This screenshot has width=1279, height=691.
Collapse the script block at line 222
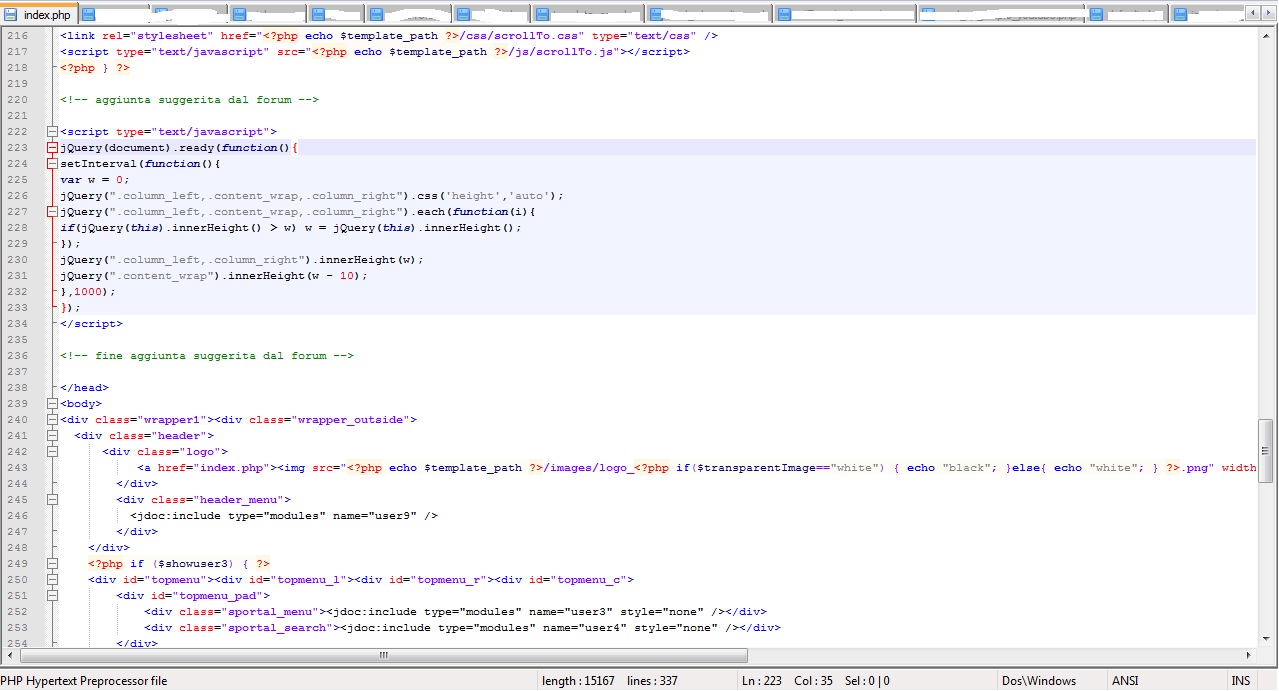tap(52, 131)
